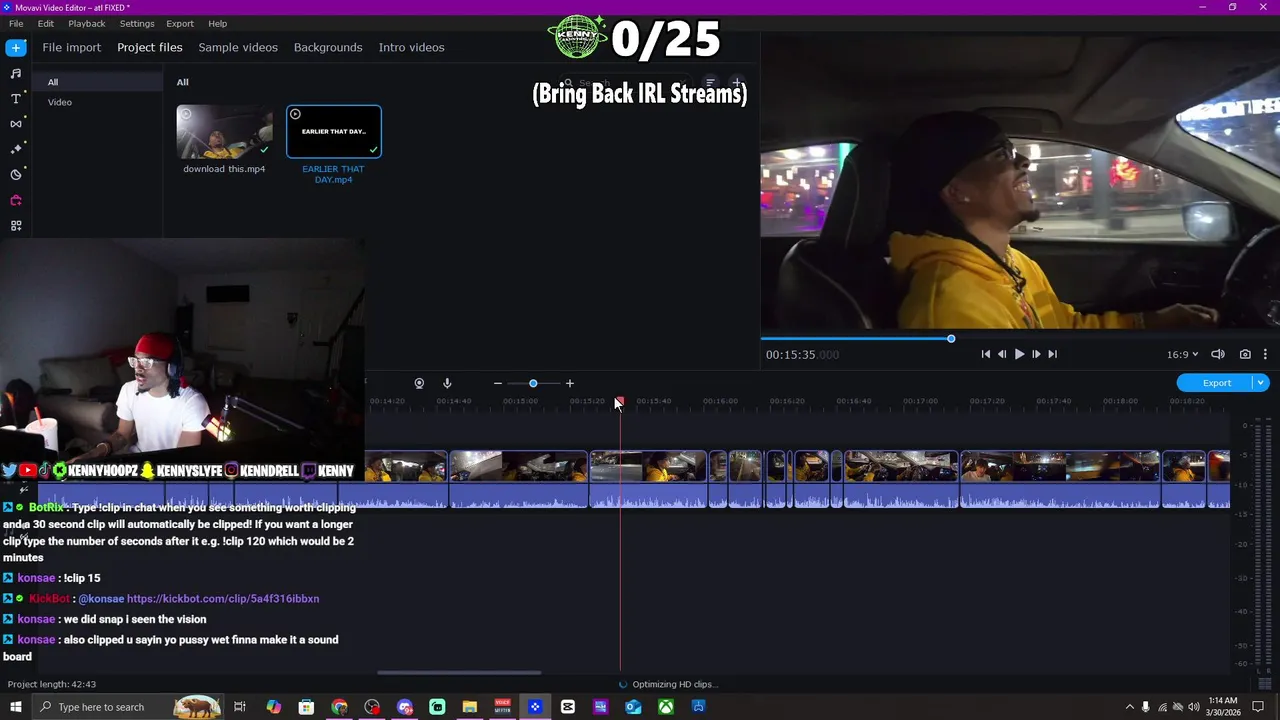Open the blue plus import media tab

[x=16, y=47]
